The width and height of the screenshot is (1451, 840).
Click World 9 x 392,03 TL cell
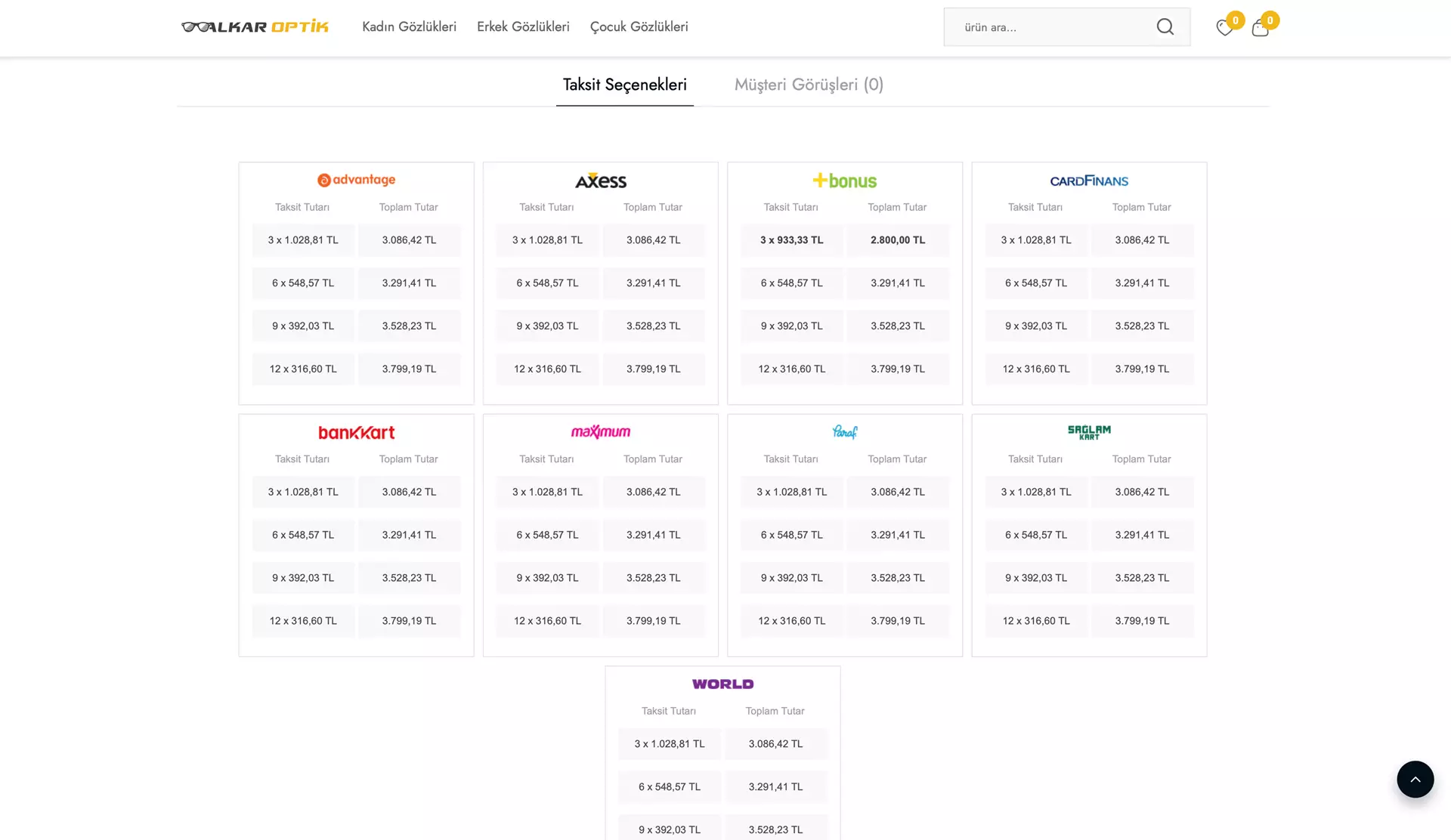tap(670, 829)
